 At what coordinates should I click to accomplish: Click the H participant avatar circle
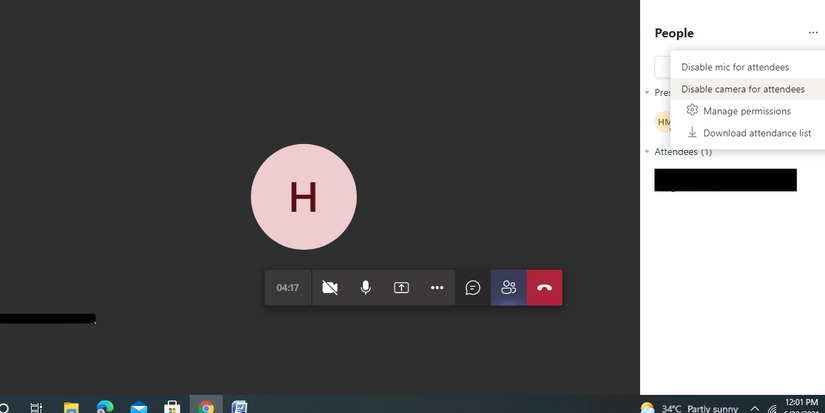point(304,197)
